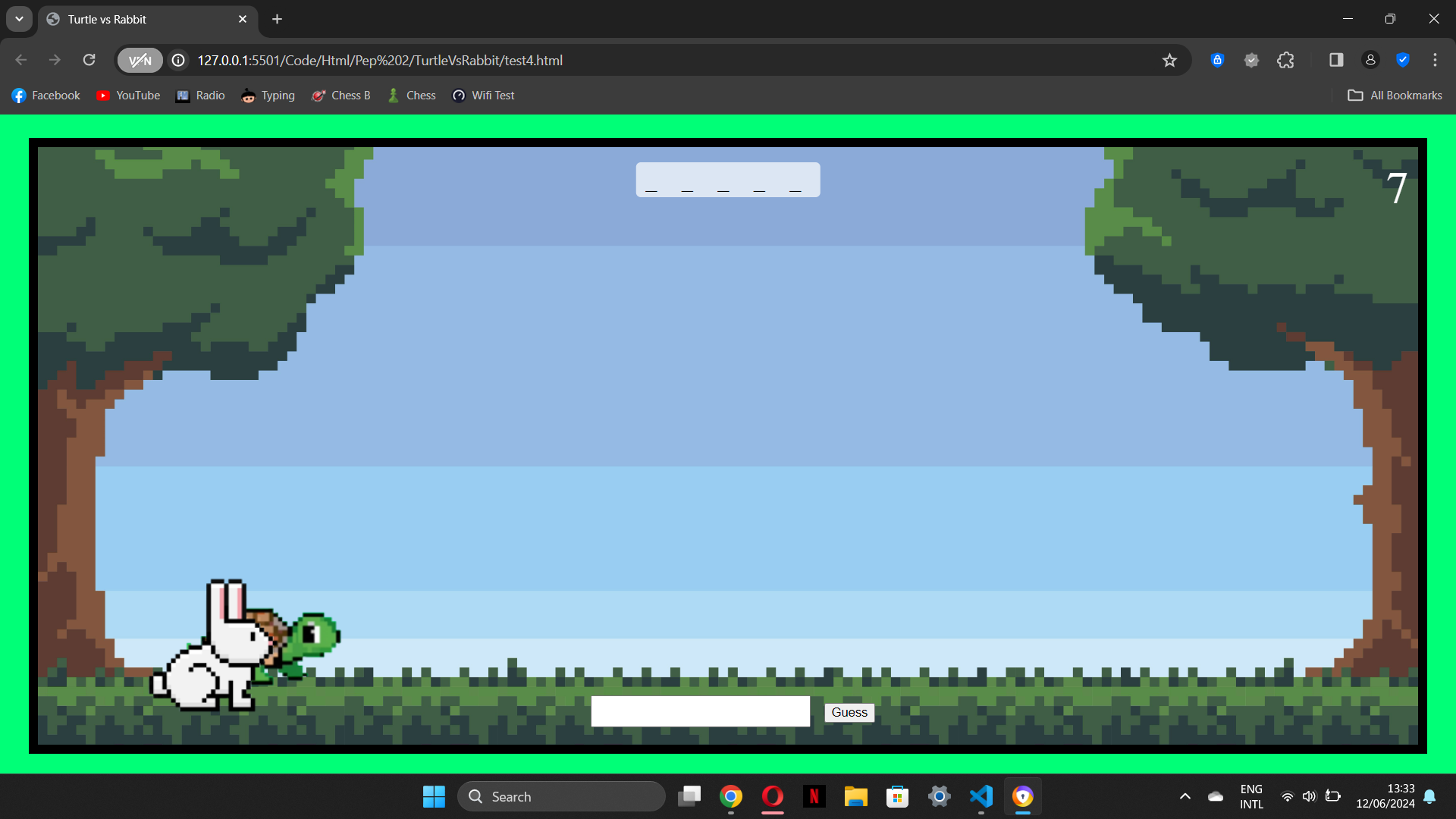The height and width of the screenshot is (819, 1456).
Task: Click the profile avatar icon in toolbar
Action: pyautogui.click(x=1370, y=60)
